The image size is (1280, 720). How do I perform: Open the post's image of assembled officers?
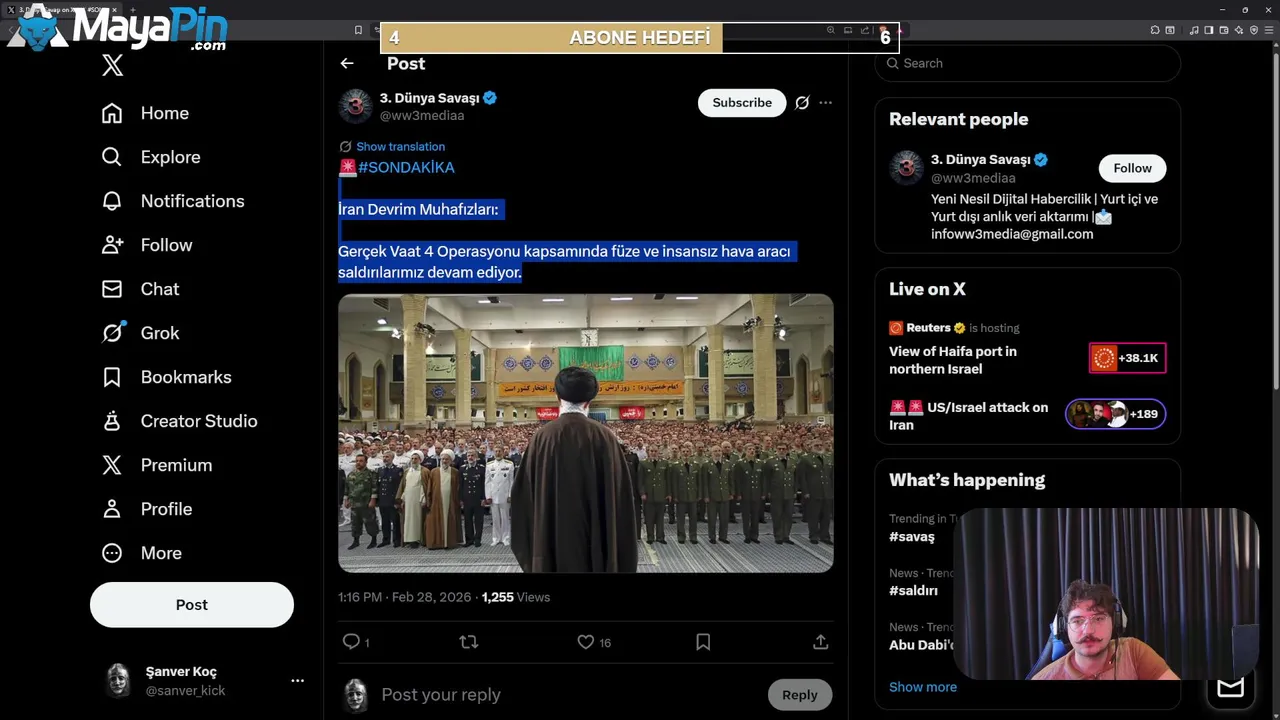[x=586, y=433]
